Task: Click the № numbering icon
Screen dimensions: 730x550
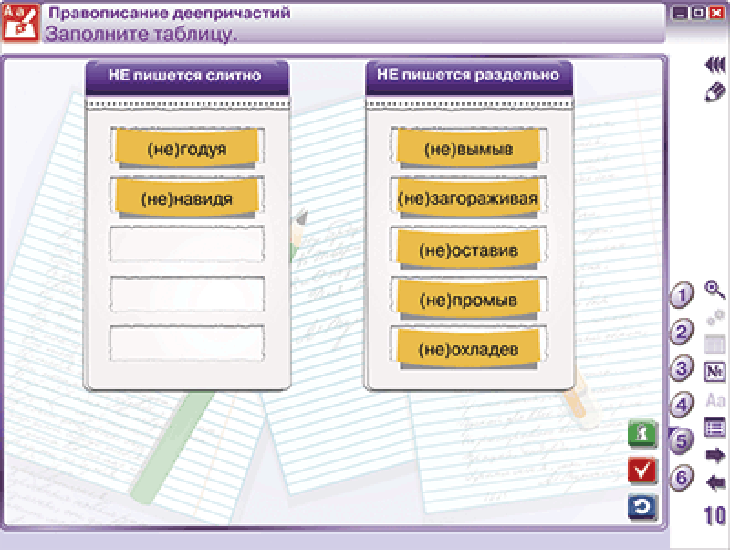Action: [x=715, y=372]
